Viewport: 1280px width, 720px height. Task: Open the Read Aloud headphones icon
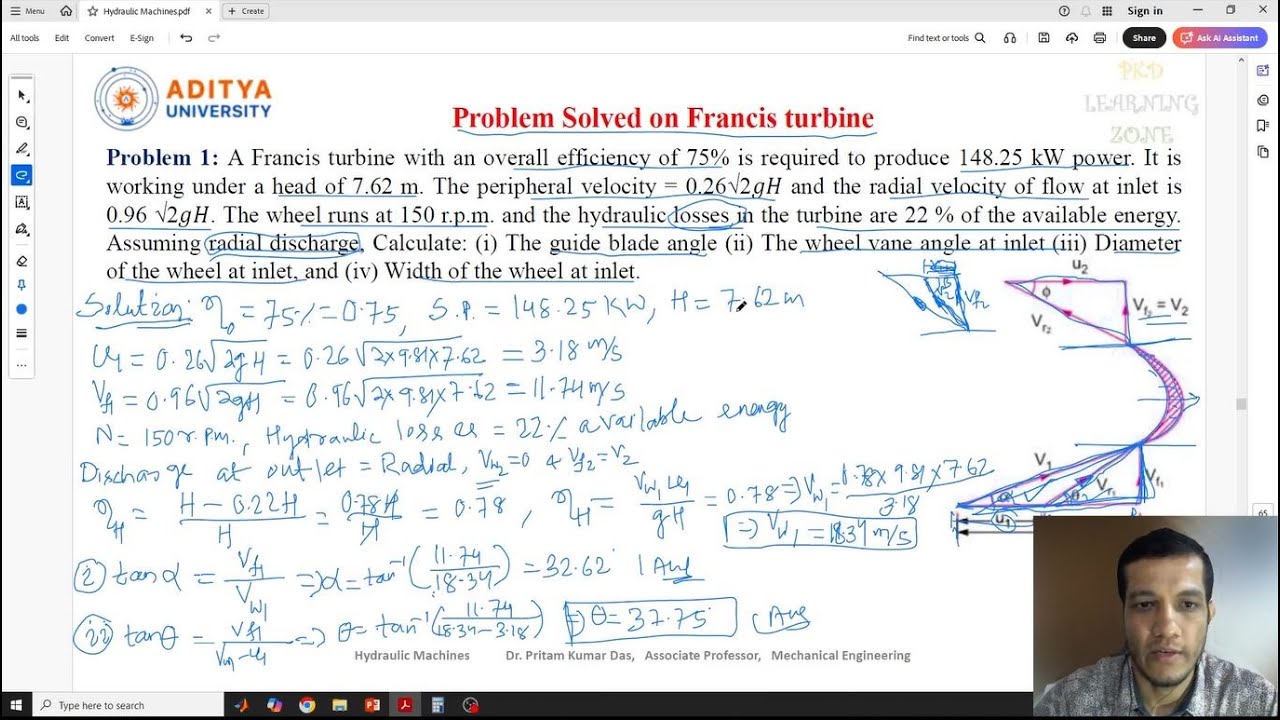pyautogui.click(x=1010, y=38)
